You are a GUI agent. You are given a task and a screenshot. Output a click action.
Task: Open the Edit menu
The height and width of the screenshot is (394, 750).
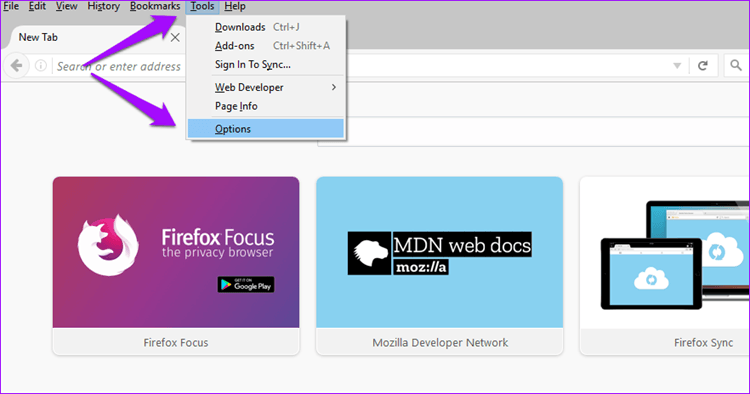pos(37,6)
